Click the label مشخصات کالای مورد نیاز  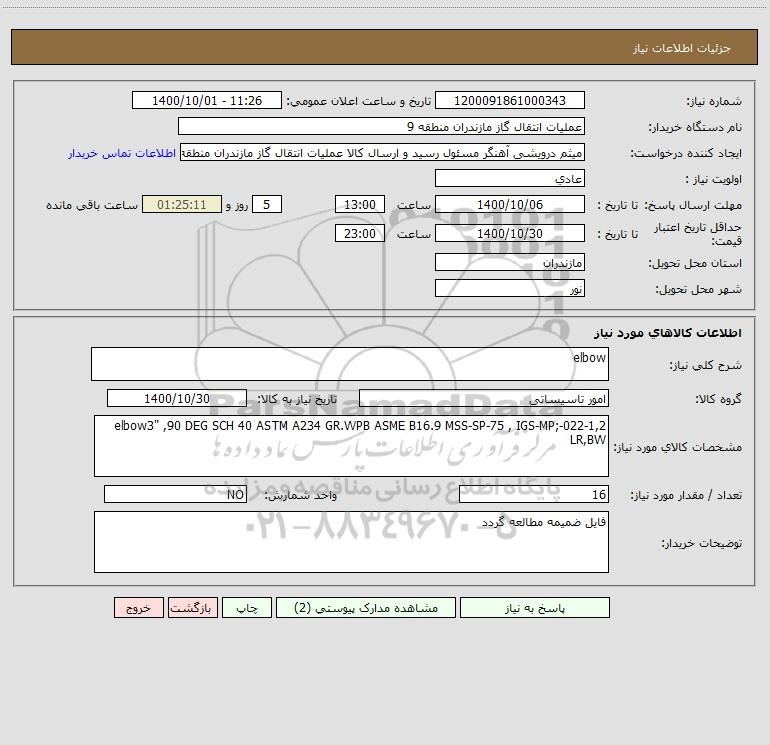[678, 447]
